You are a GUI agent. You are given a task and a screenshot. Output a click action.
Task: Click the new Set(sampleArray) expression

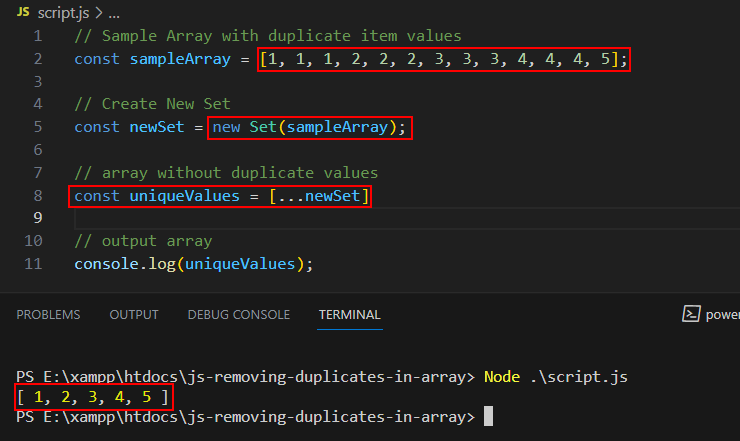(310, 127)
